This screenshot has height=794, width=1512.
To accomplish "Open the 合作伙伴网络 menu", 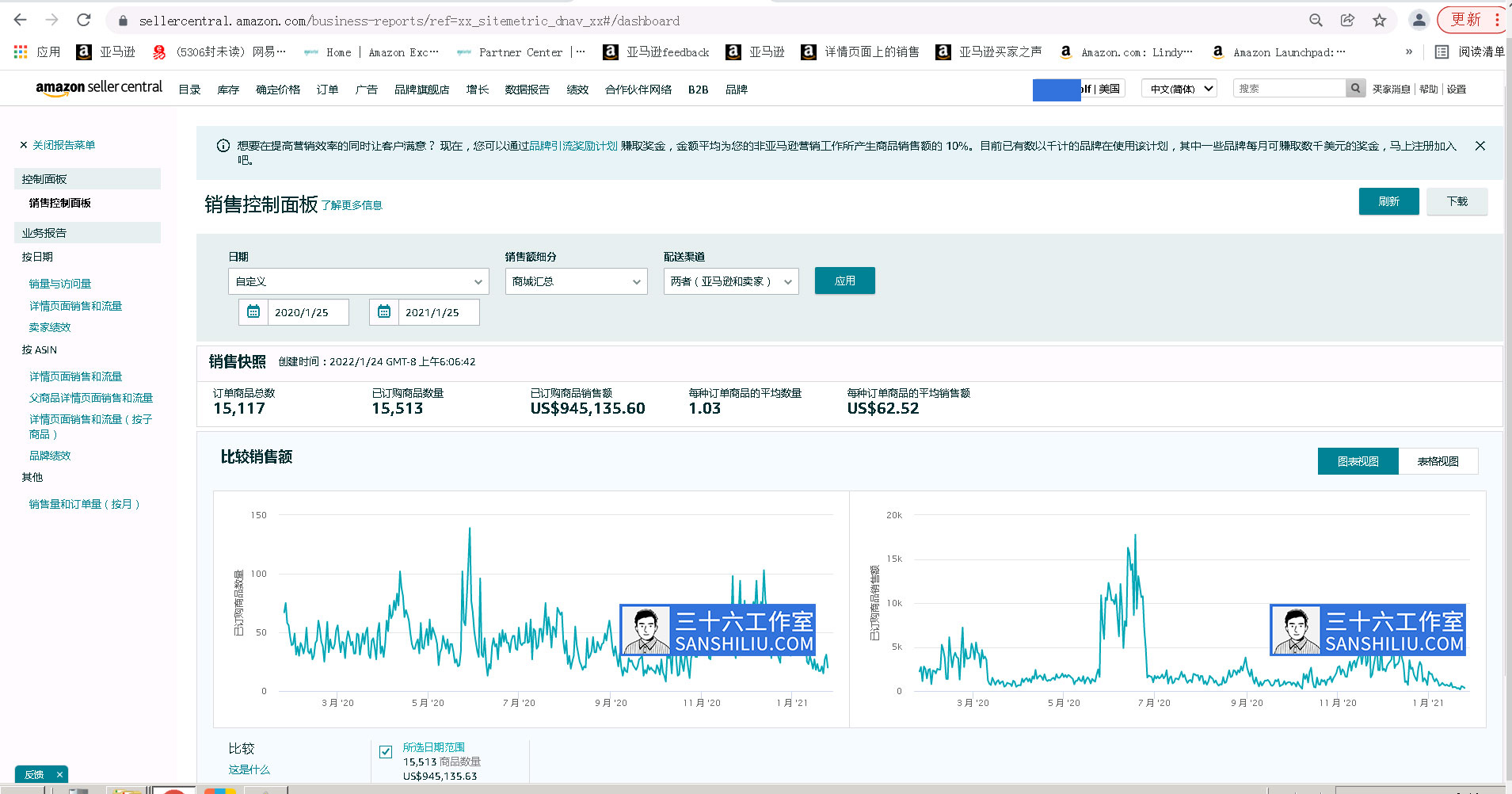I will 638,90.
